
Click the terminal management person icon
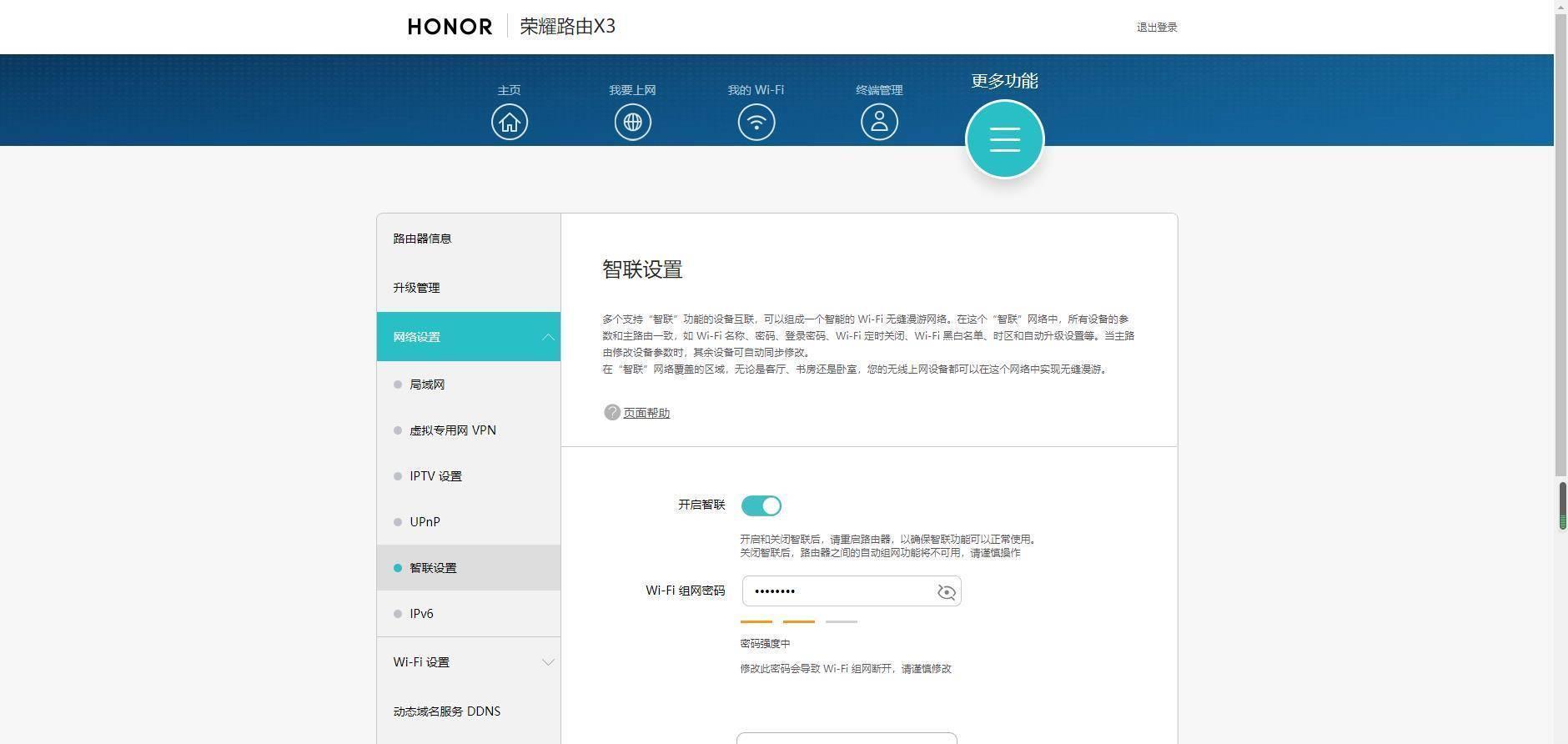tap(879, 123)
